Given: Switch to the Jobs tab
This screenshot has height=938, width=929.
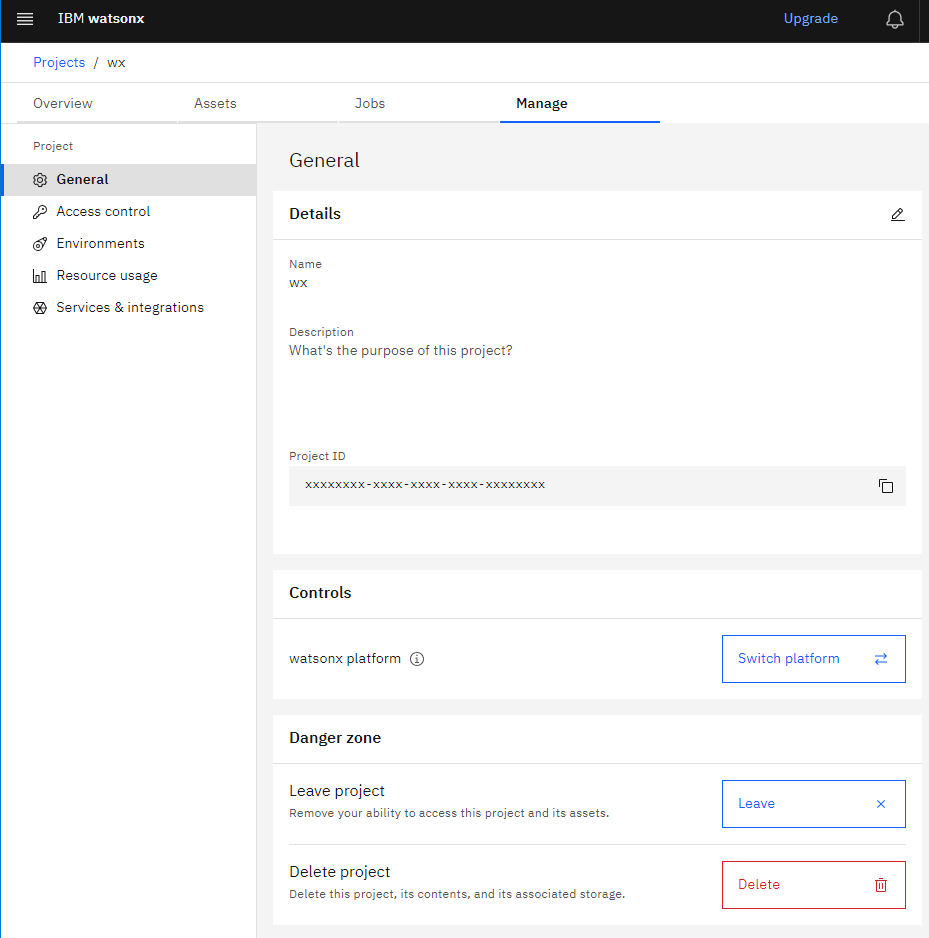Looking at the screenshot, I should 419,103.
